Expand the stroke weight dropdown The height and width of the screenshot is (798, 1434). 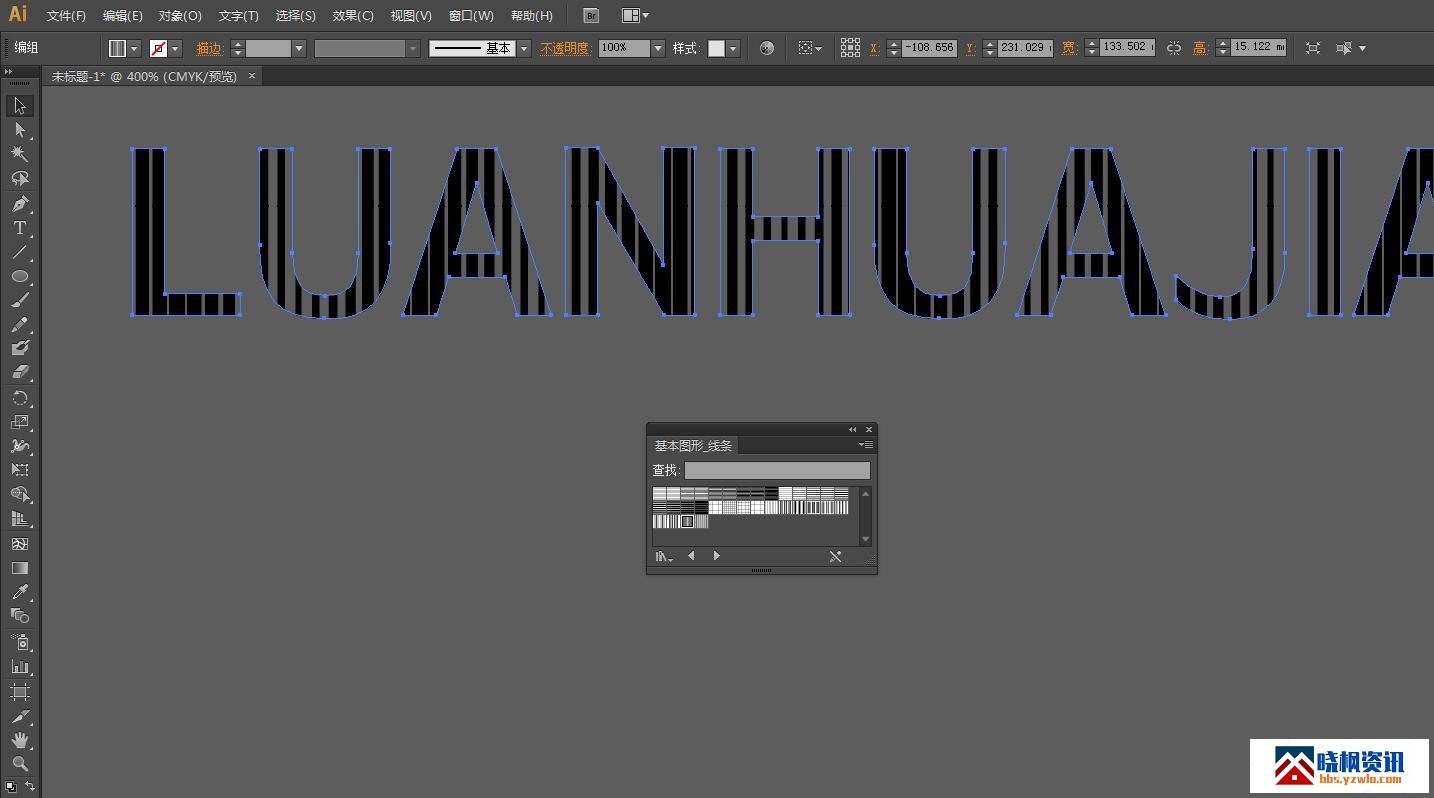[298, 48]
